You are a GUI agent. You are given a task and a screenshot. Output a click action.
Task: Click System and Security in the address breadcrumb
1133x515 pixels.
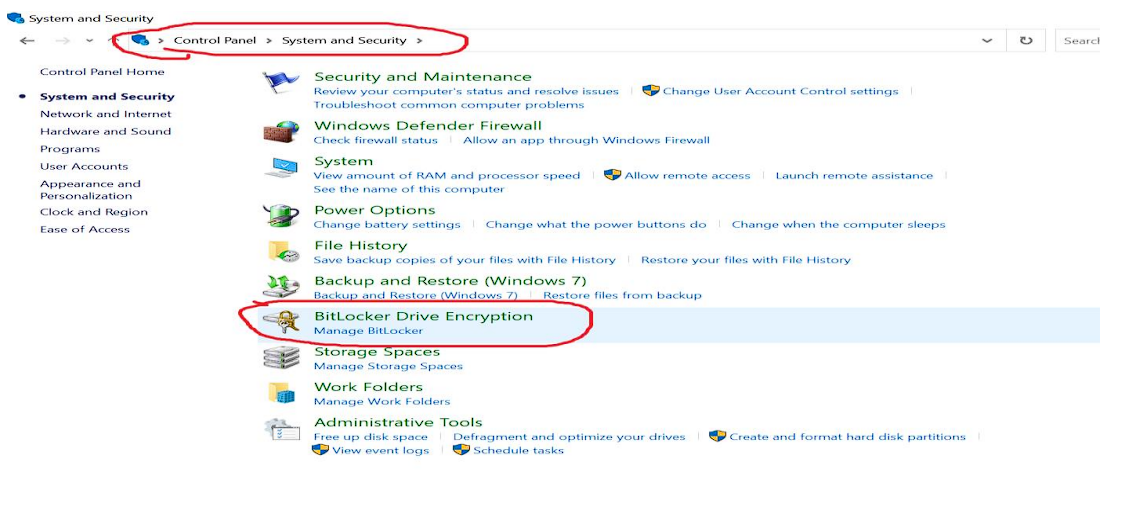[x=344, y=40]
